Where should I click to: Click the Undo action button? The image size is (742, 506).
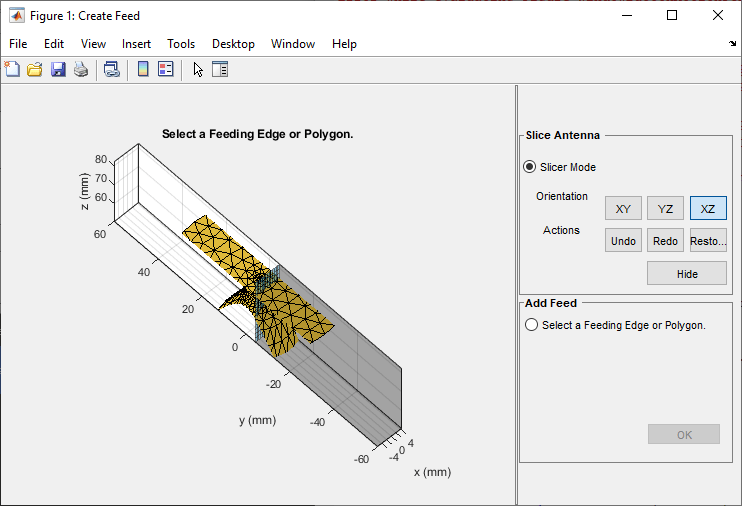coord(623,241)
